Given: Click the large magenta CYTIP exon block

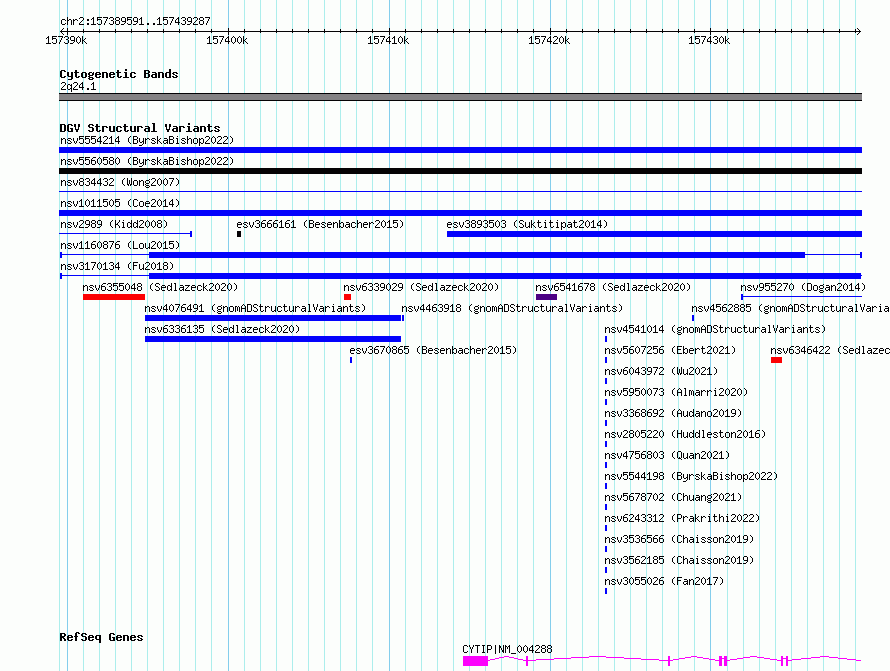Looking at the screenshot, I should point(475,661).
